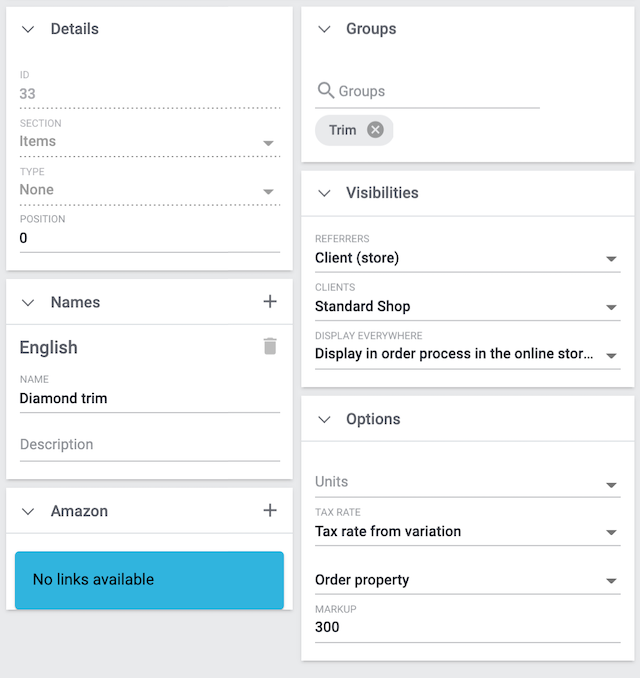Collapse the Visibilities panel
Image resolution: width=640 pixels, height=678 pixels.
pos(324,193)
